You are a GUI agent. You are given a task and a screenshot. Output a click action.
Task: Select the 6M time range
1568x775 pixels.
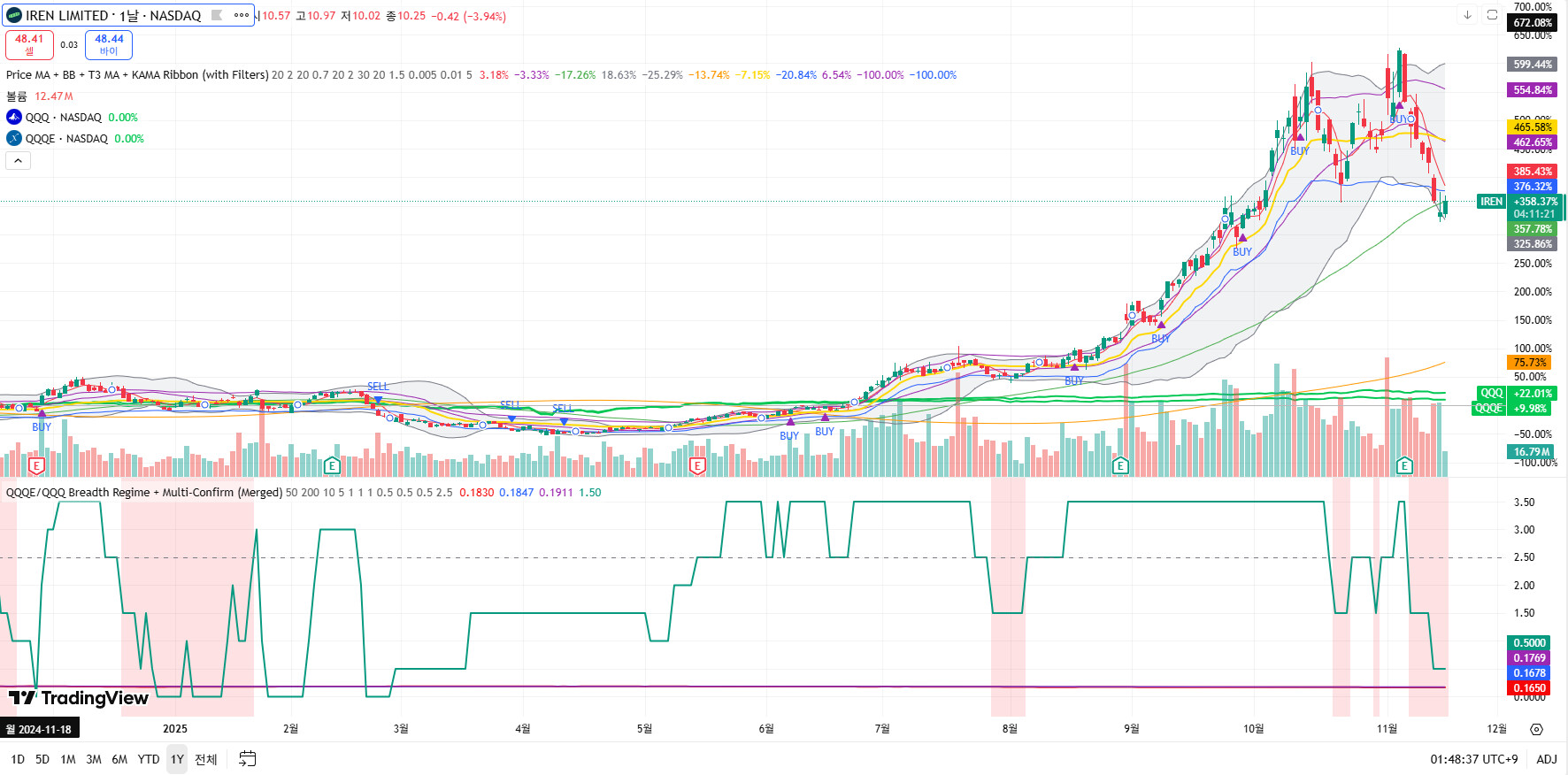[119, 759]
